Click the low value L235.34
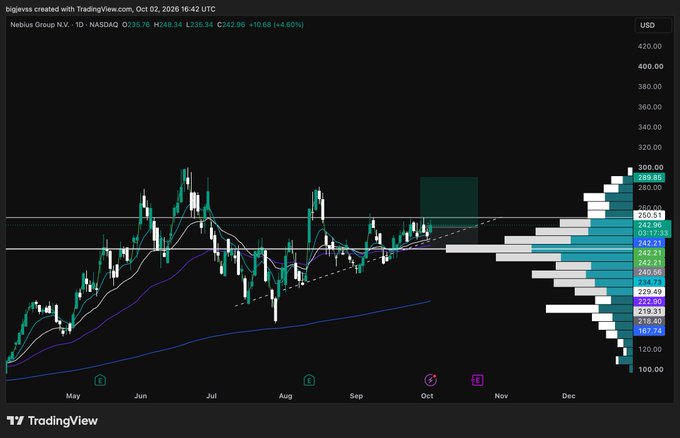Screen dimensions: 680x438 tap(199, 25)
